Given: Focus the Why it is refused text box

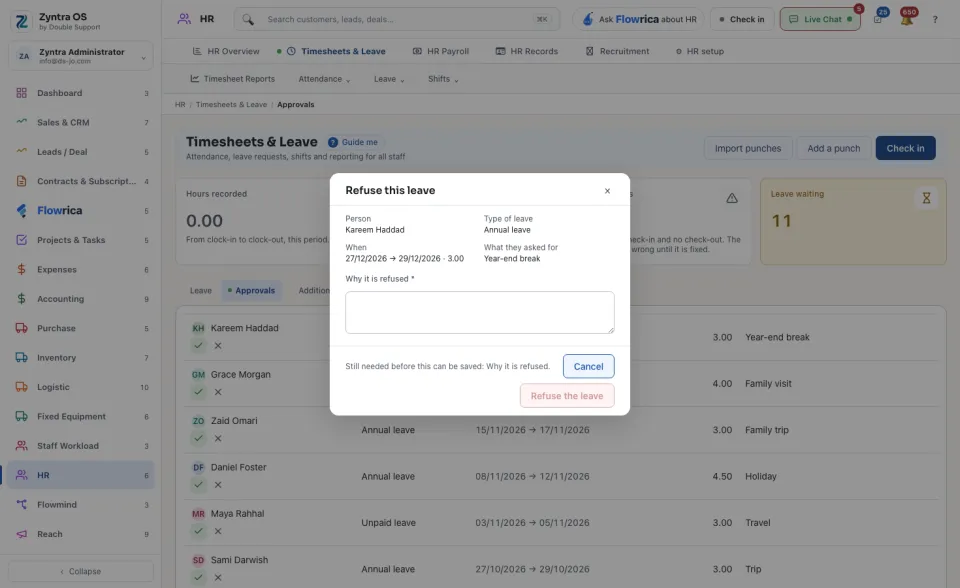Looking at the screenshot, I should 479,312.
